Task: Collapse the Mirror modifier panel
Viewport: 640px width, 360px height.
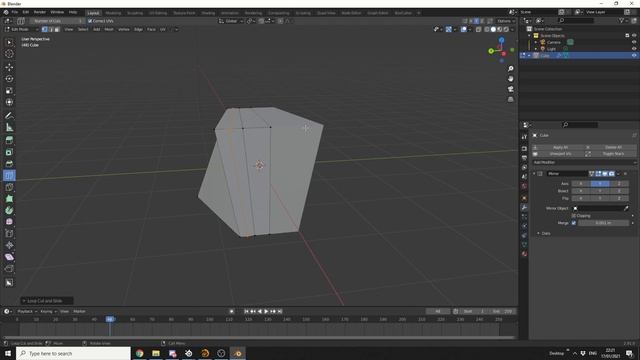Action: click(534, 174)
